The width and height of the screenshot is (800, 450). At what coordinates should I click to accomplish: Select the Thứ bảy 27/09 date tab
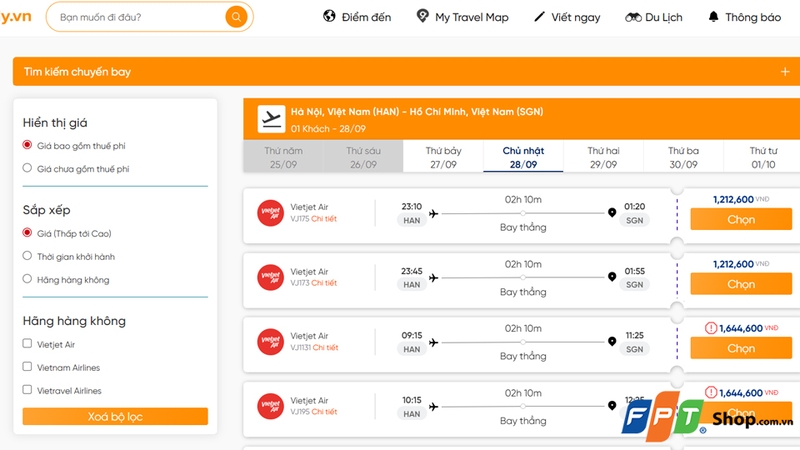(443, 157)
